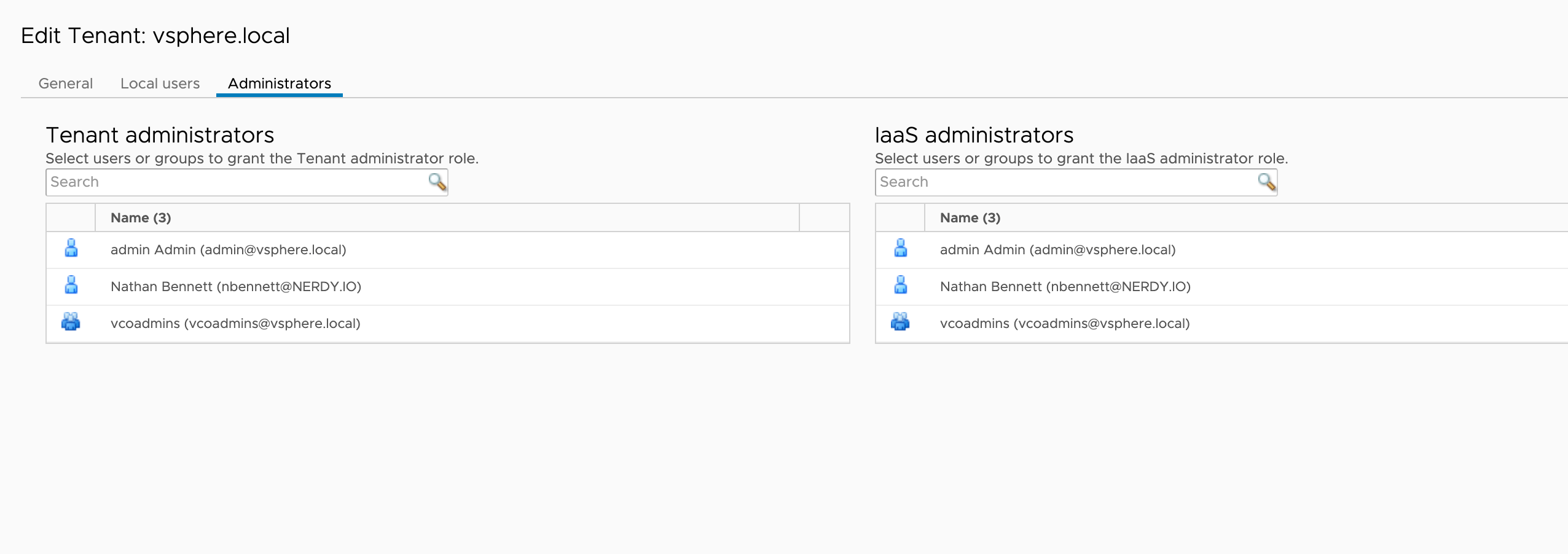Click user icon for Nathan Bennett tenant administrator
Viewport: 1568px width, 554px height.
click(71, 285)
